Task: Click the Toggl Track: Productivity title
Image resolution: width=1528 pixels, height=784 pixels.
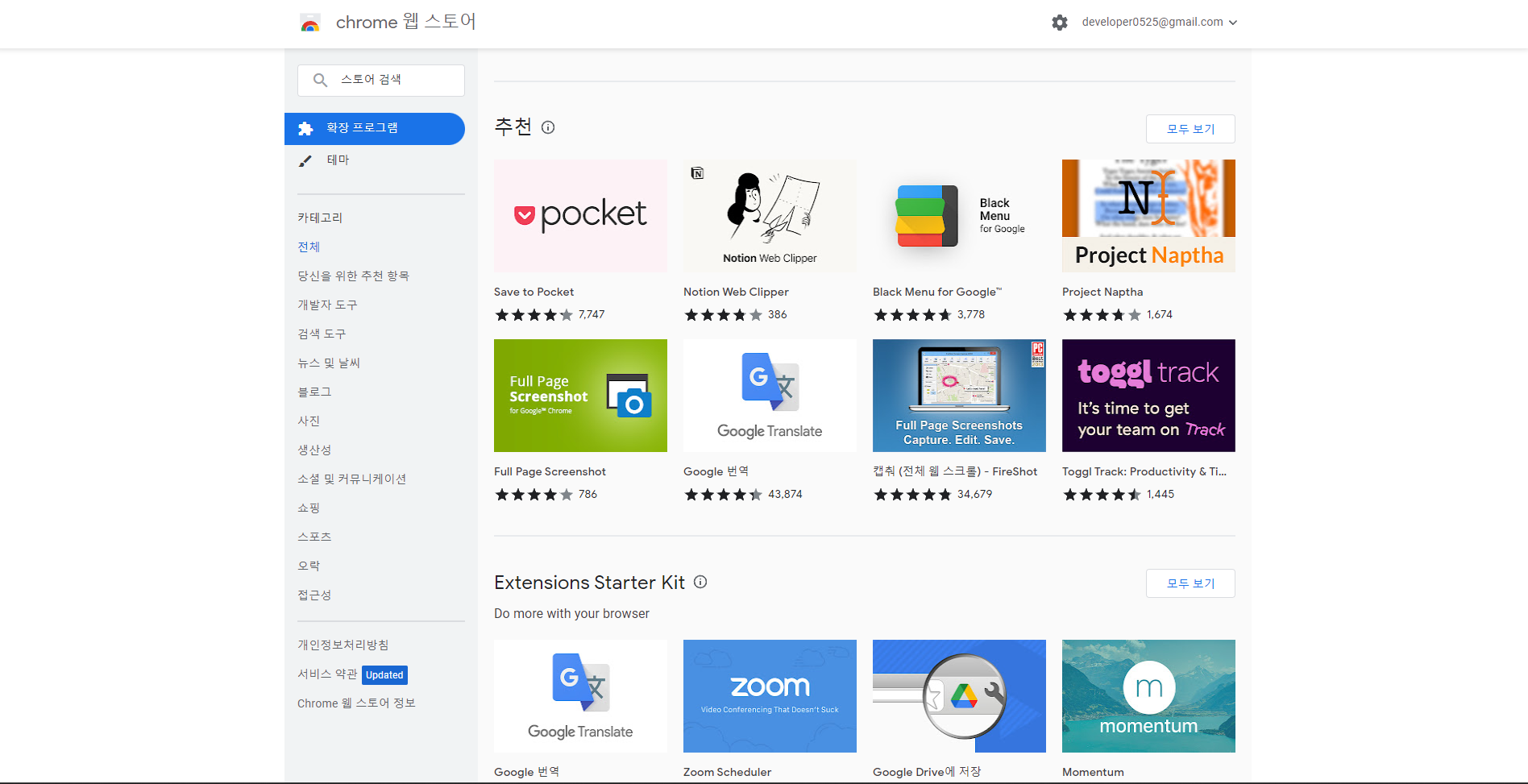Action: (1144, 471)
